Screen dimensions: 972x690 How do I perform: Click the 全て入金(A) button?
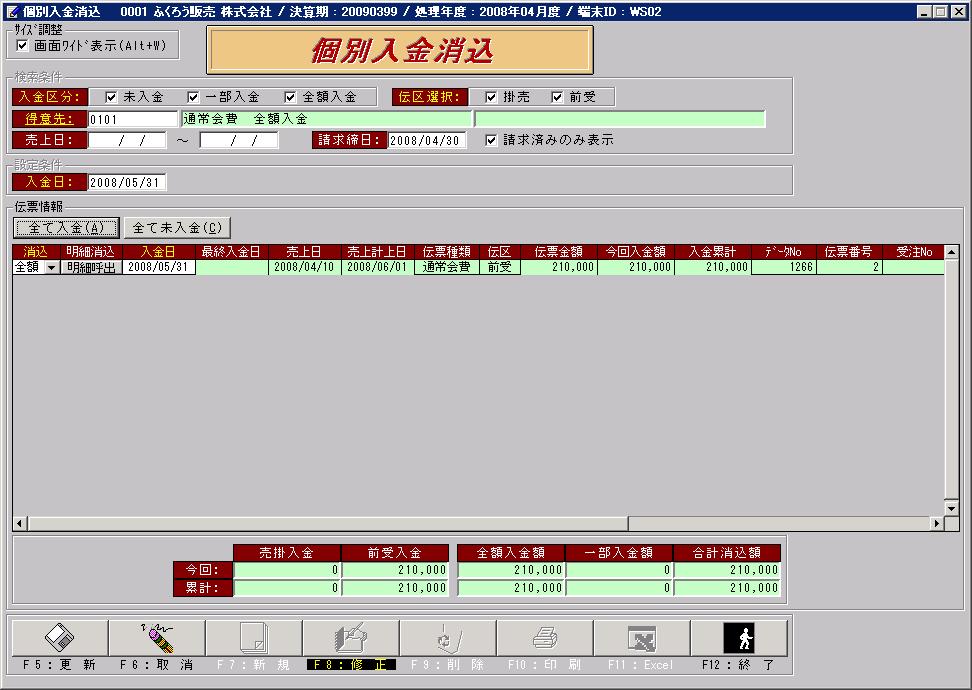click(66, 228)
